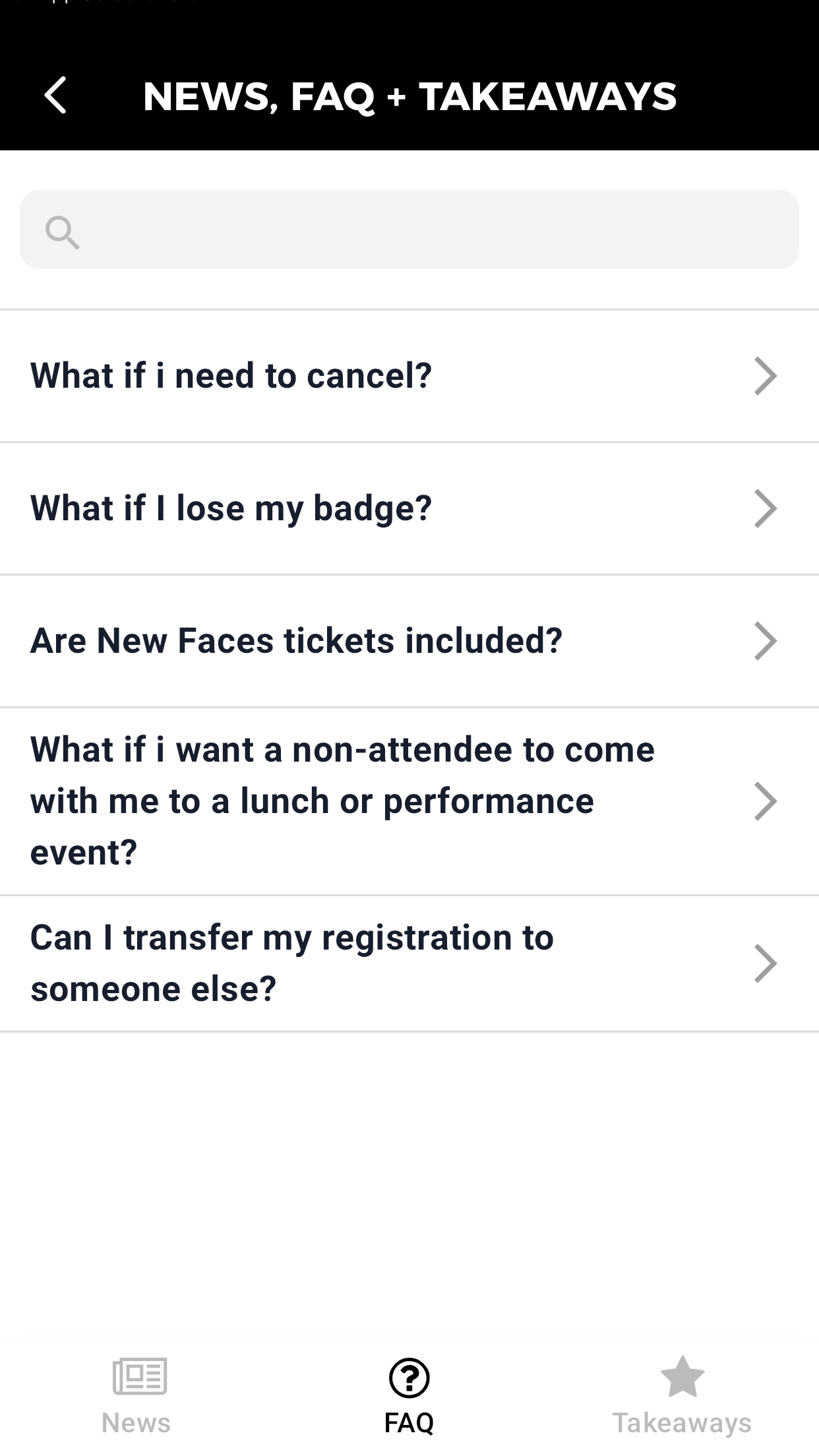The width and height of the screenshot is (819, 1456).
Task: Switch to the News tab label
Action: (x=136, y=1423)
